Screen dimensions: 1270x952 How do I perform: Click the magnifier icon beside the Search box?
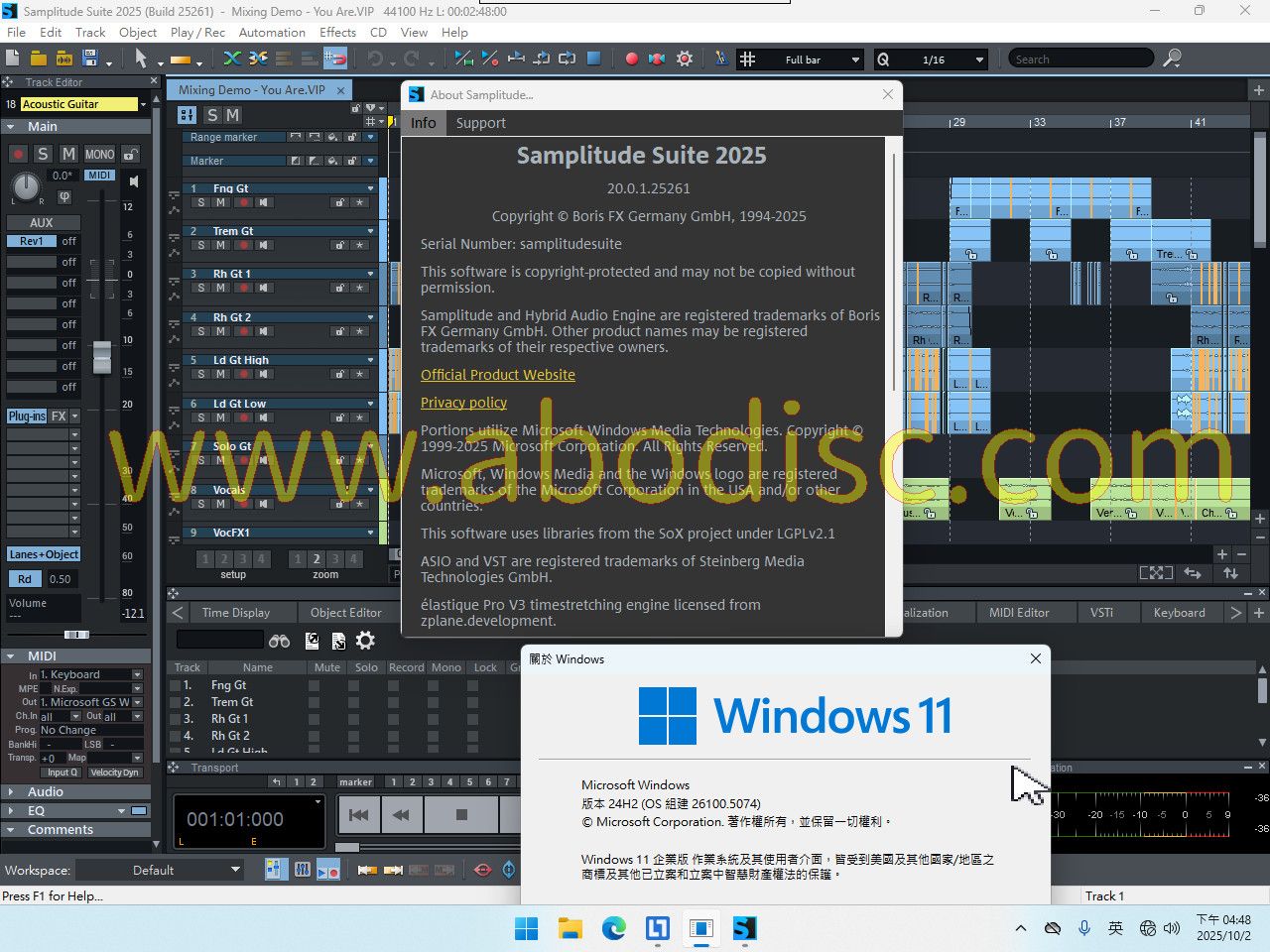click(1172, 59)
